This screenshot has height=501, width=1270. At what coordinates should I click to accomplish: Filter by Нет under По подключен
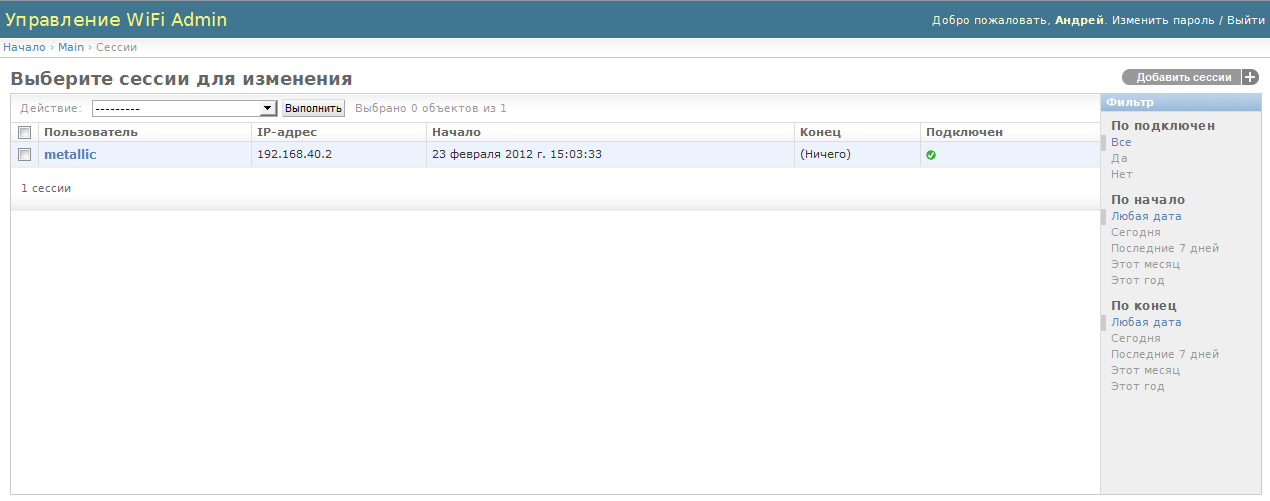coord(1121,174)
